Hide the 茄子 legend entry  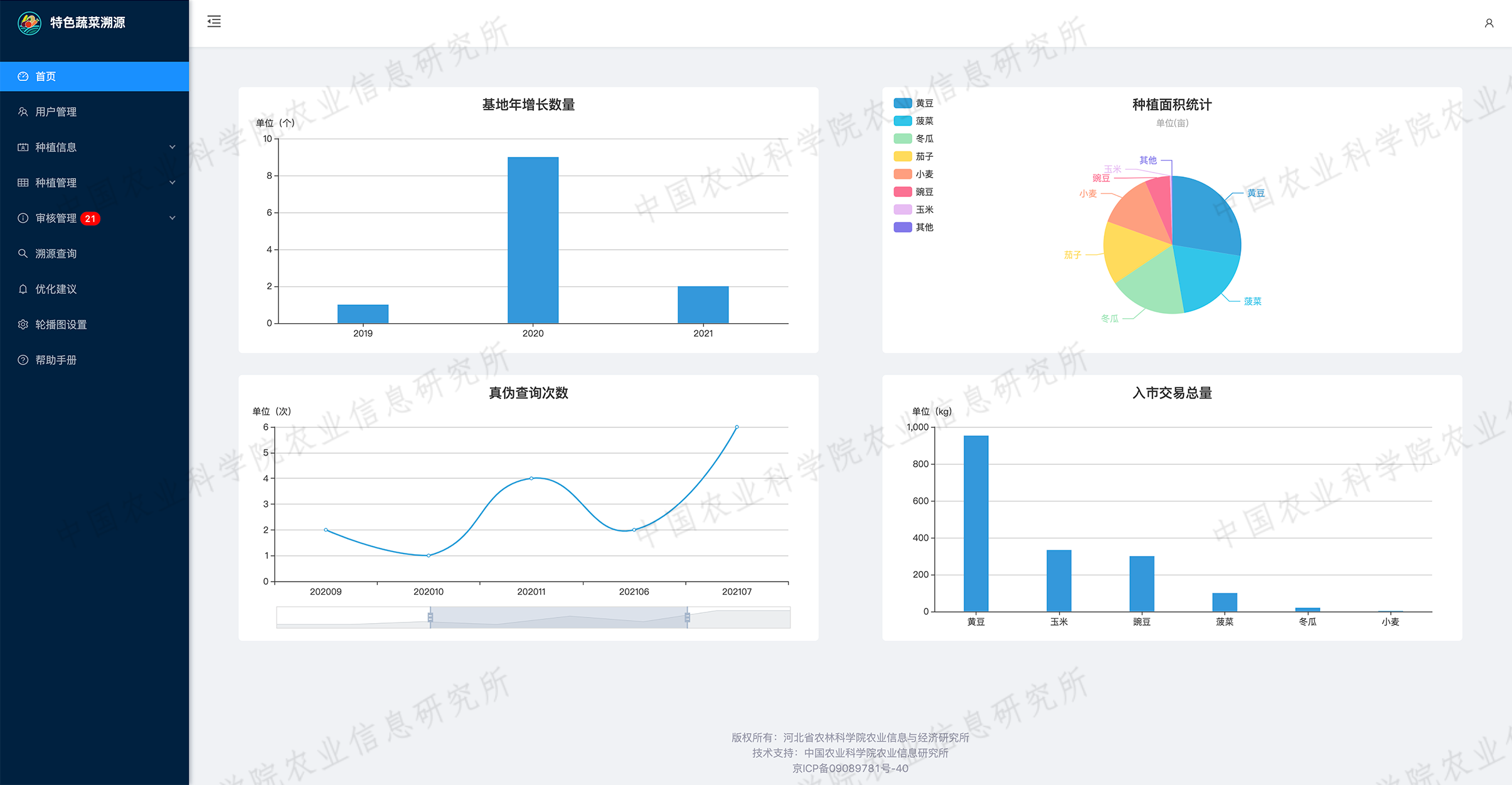tap(913, 156)
